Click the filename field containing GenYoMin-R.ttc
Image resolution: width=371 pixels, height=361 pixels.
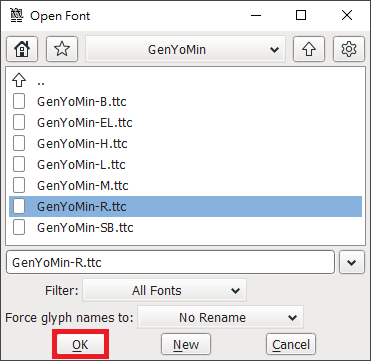click(x=170, y=262)
